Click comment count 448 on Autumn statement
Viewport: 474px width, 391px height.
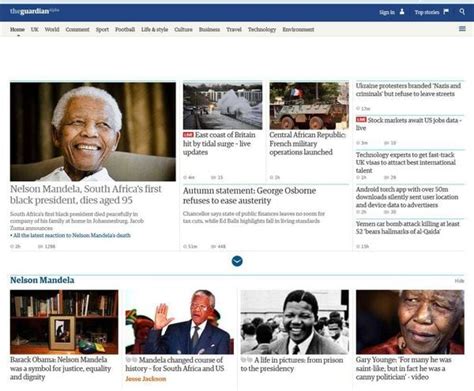tap(218, 247)
